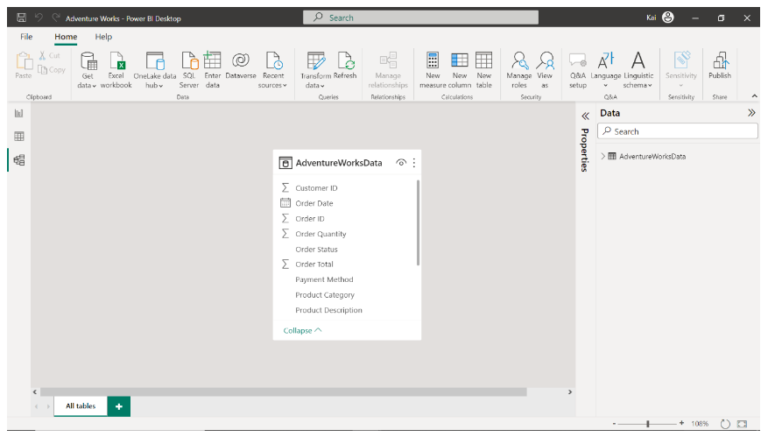The height and width of the screenshot is (437, 768).
Task: Open the Help ribbon tab
Action: coord(103,37)
